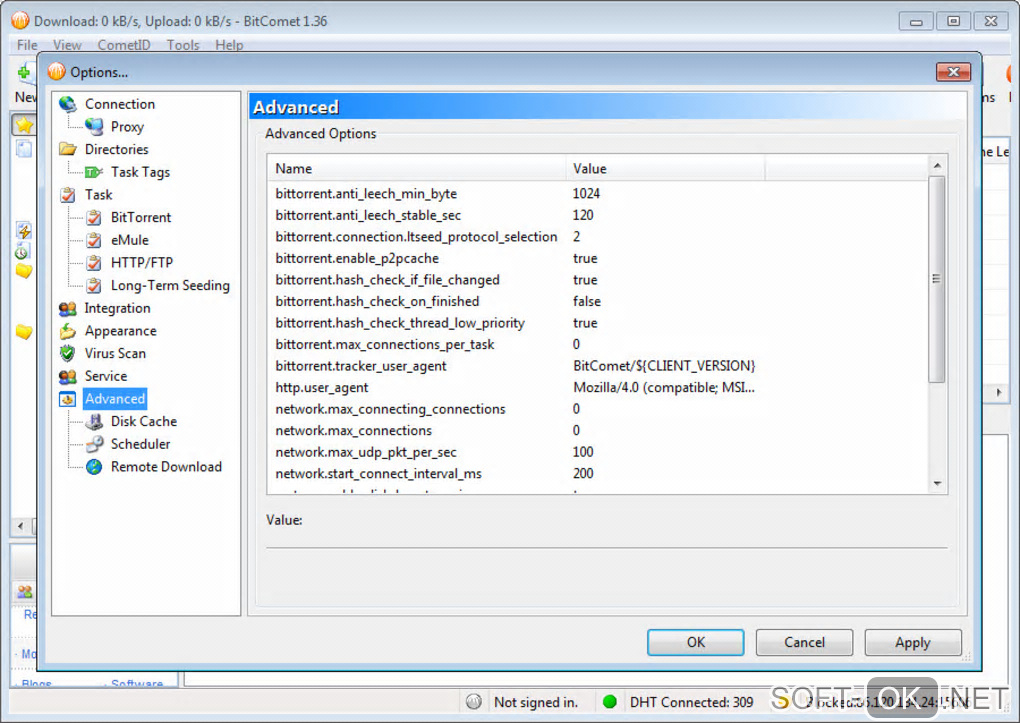Click the Apply button
The width and height of the screenshot is (1020, 723).
[x=913, y=642]
